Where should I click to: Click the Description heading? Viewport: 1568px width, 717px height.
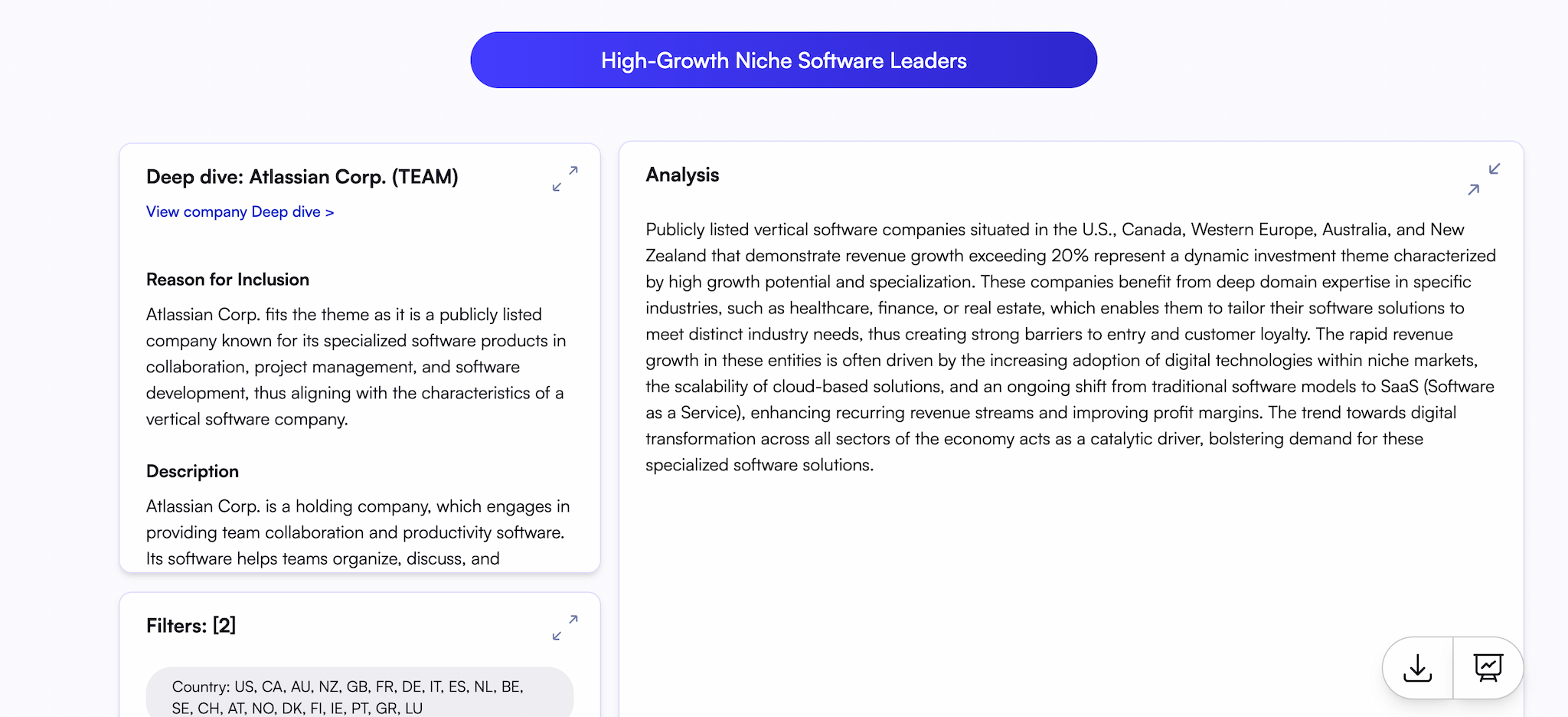(192, 472)
